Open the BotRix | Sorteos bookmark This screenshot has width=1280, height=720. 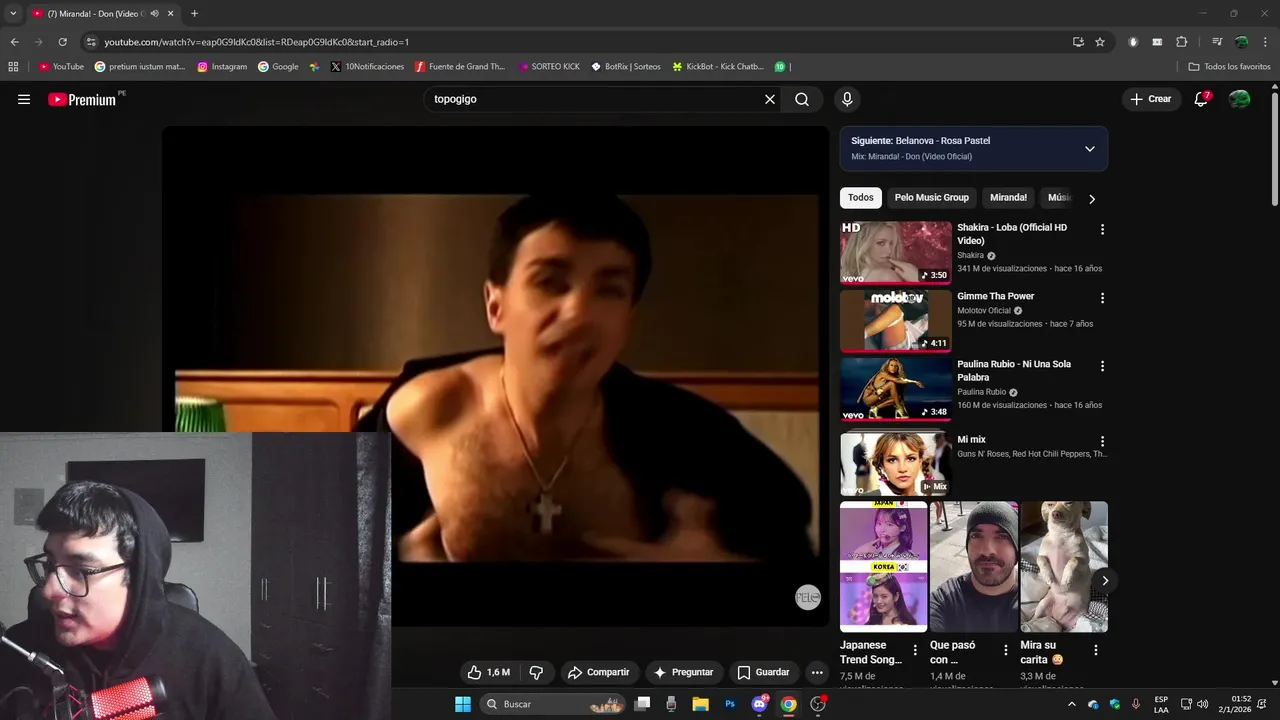point(626,67)
